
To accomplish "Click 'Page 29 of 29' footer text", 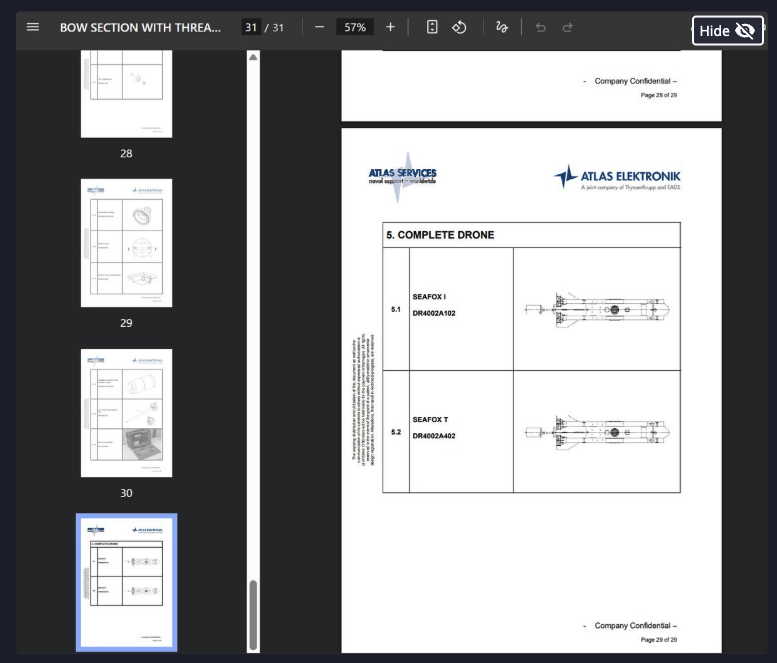I will (x=659, y=640).
